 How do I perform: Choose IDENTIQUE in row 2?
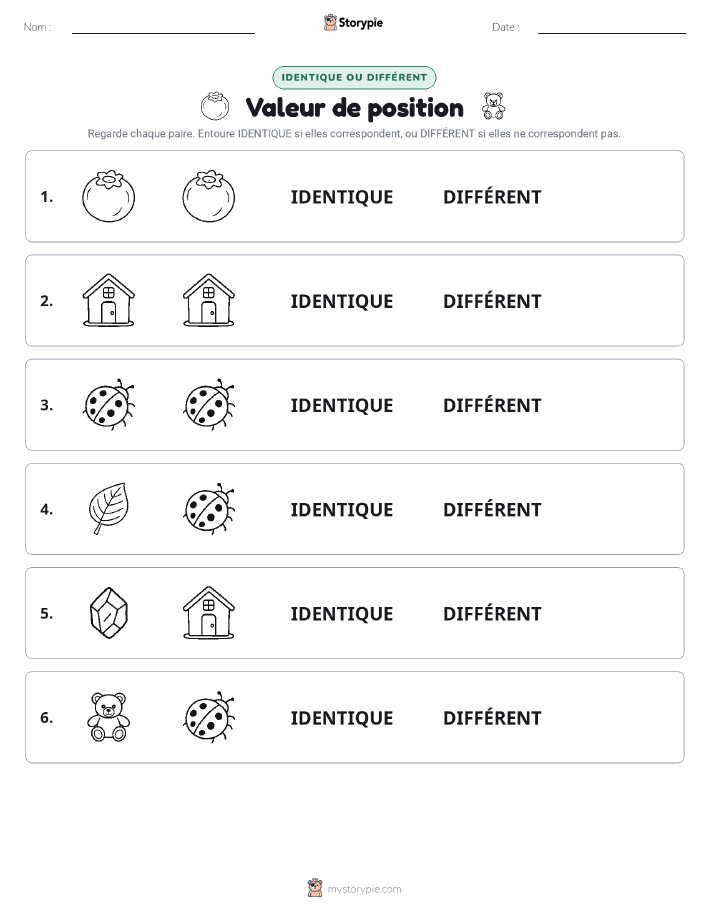coord(342,301)
